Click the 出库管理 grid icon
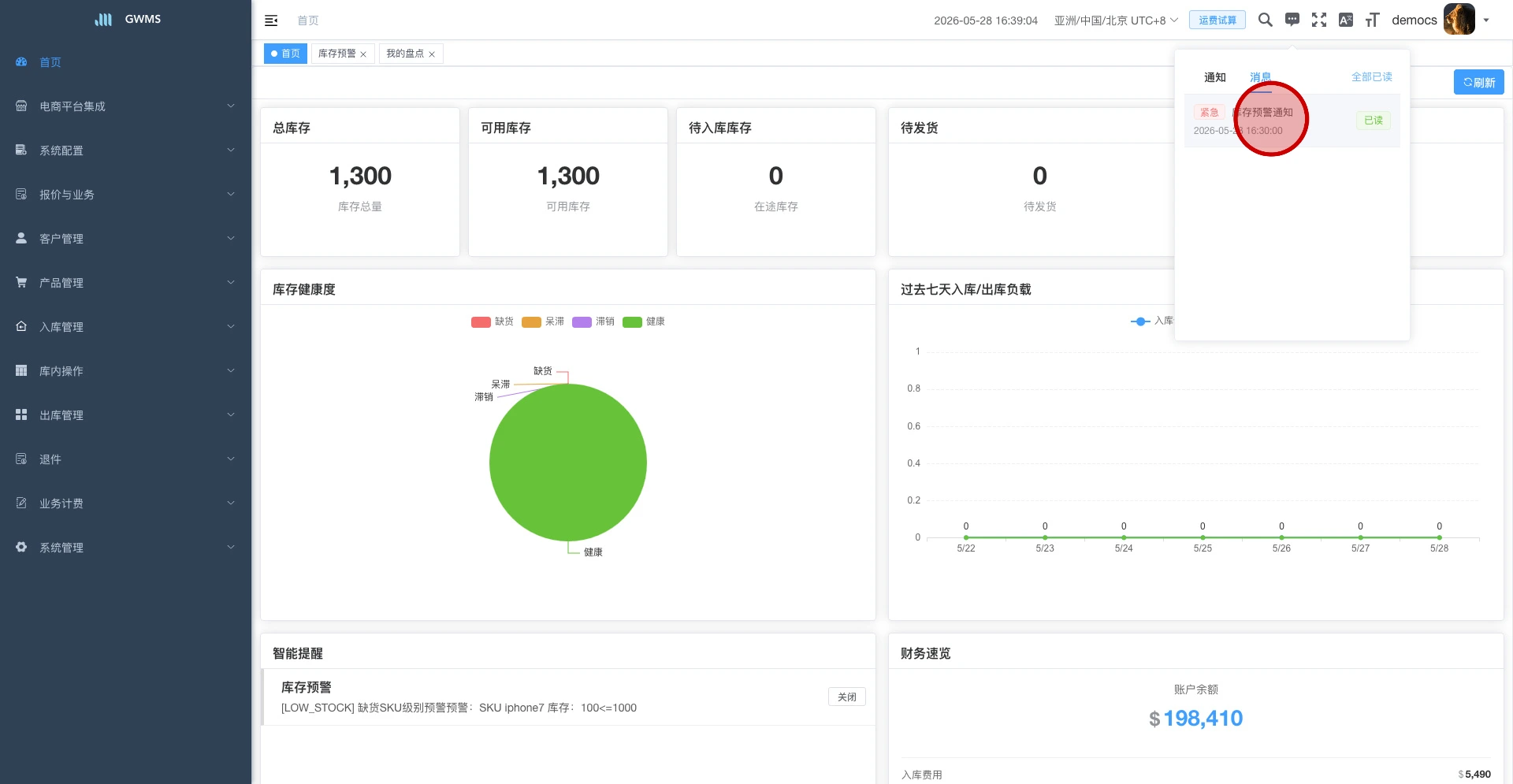1513x784 pixels. (21, 414)
